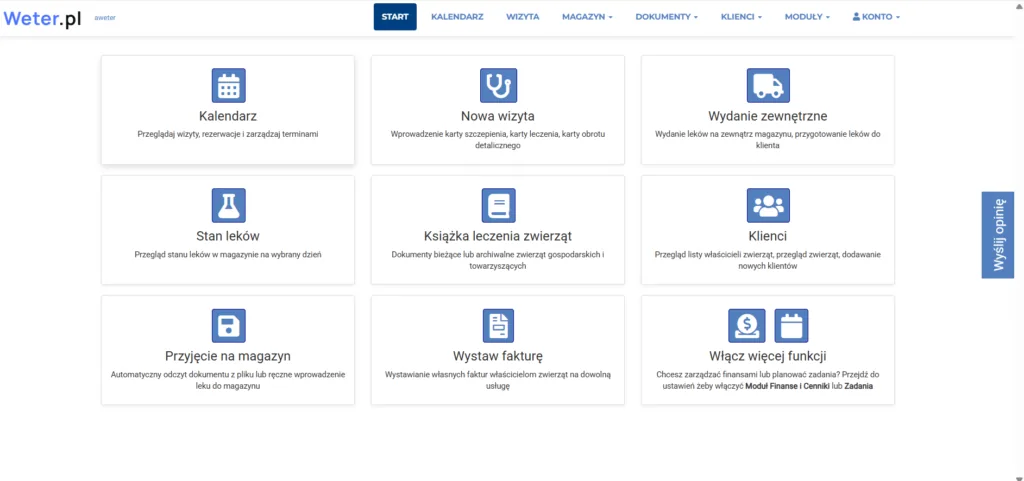This screenshot has width=1024, height=481.
Task: Click the invoice document icon for Wystaw fakturę
Action: pos(498,326)
